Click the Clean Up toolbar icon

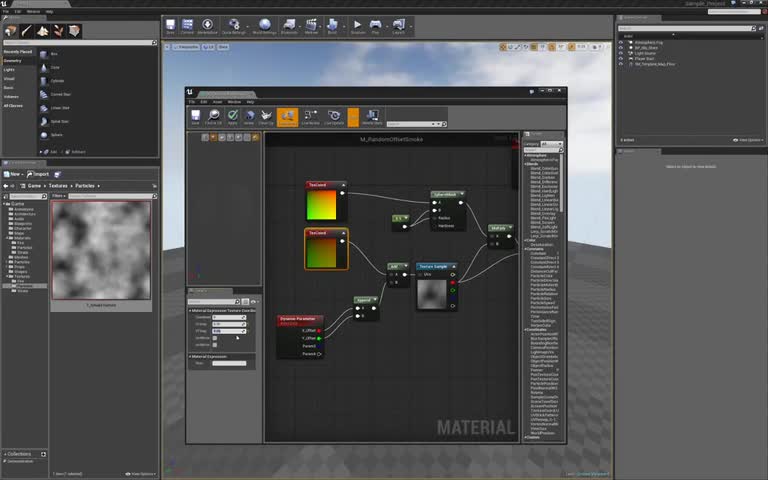tap(267, 117)
